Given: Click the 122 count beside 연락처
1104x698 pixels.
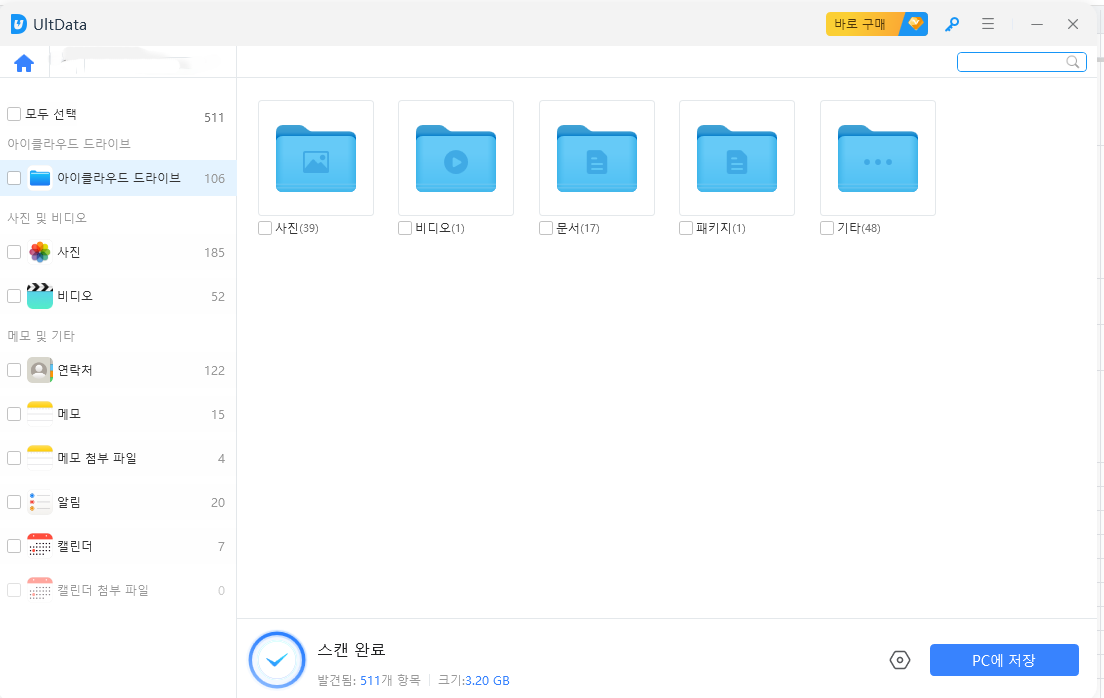Looking at the screenshot, I should 215,370.
